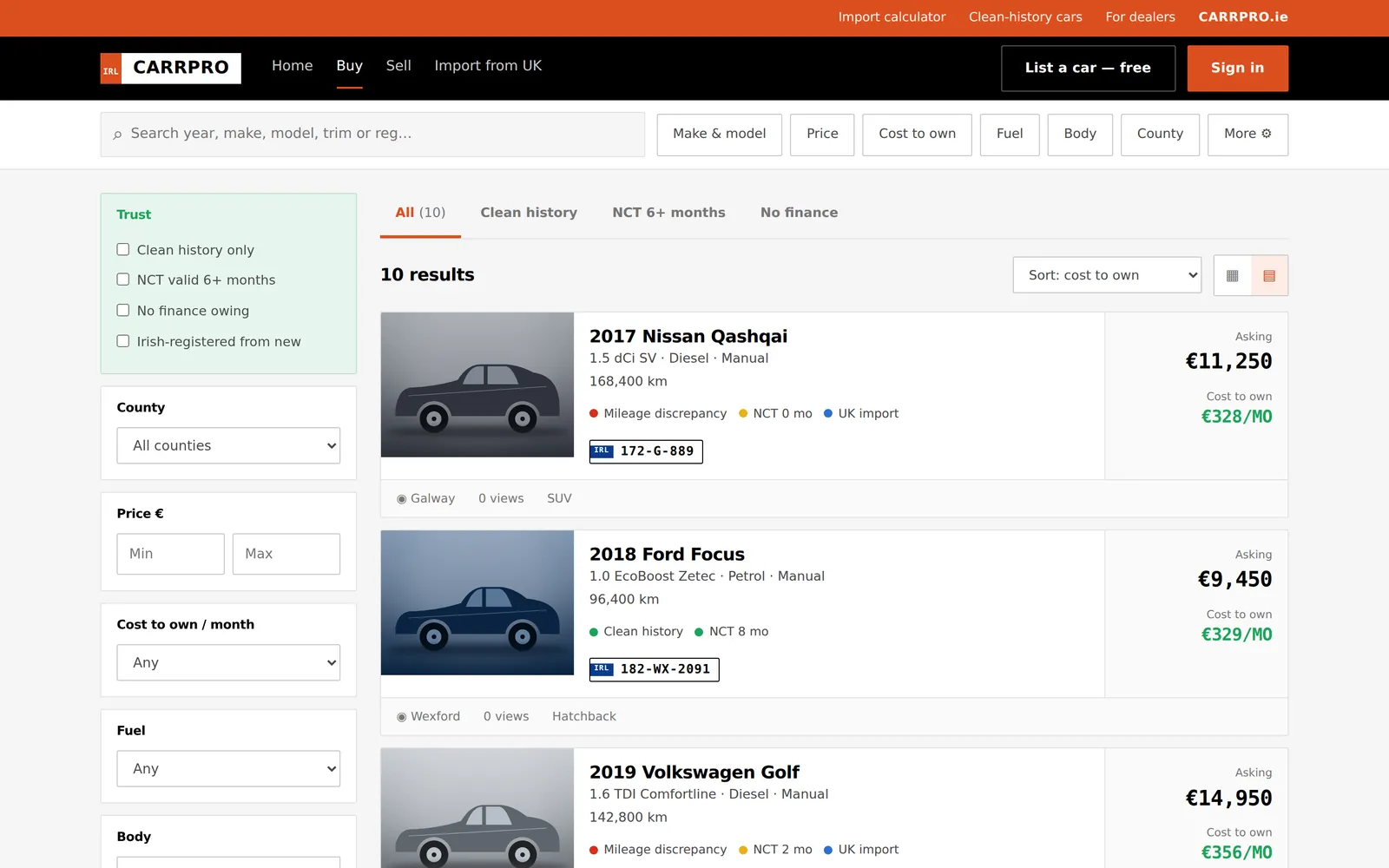Open the Import calculator link
This screenshot has width=1389, height=868.
(x=892, y=17)
